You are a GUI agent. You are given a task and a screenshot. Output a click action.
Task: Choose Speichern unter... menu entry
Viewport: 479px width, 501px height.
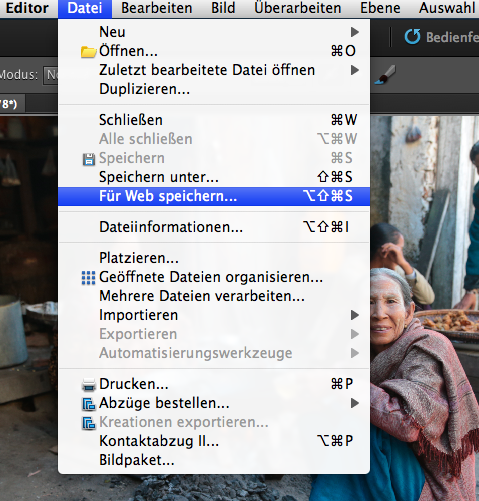tap(214, 177)
